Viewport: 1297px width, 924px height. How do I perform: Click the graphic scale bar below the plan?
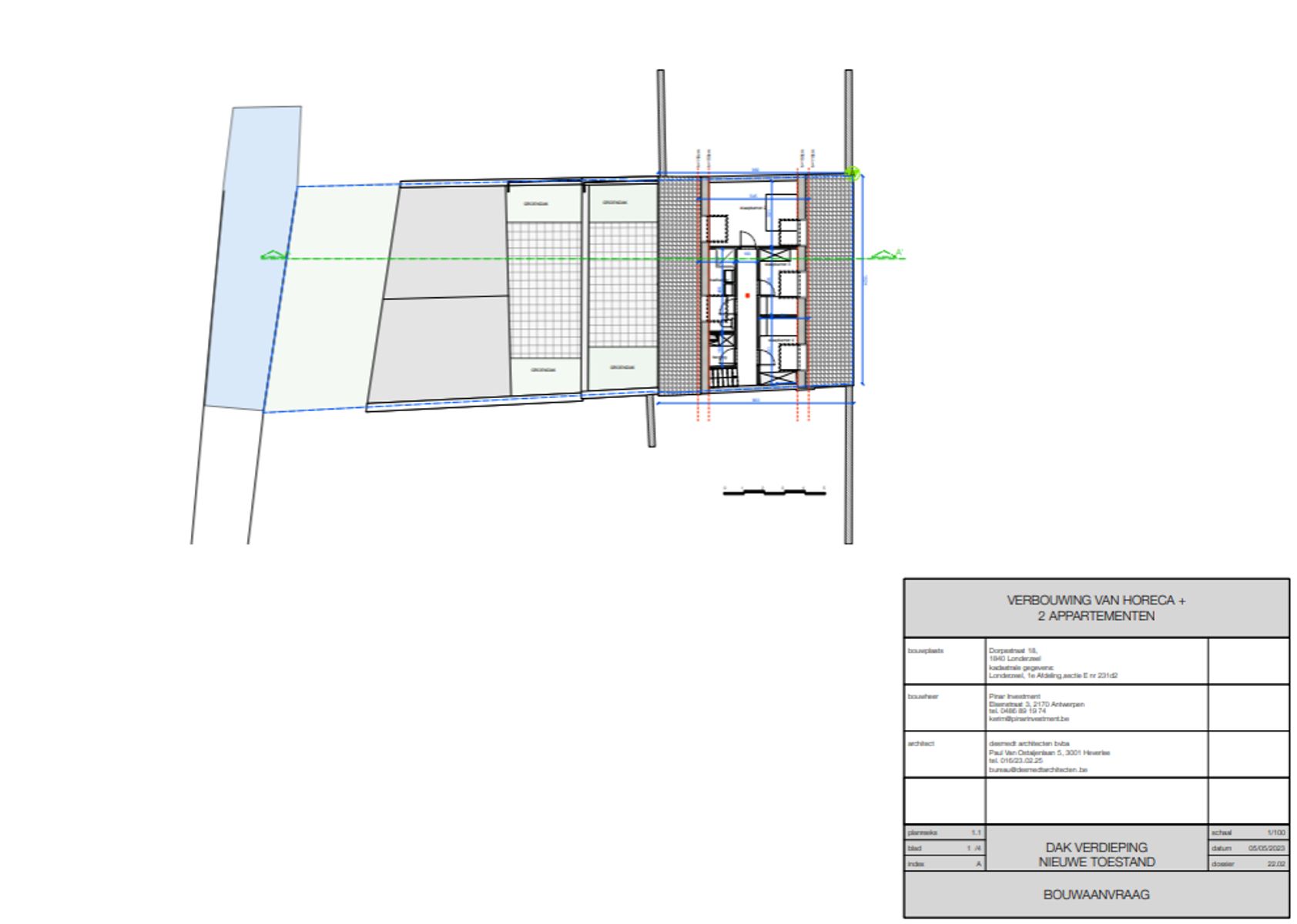click(x=774, y=490)
